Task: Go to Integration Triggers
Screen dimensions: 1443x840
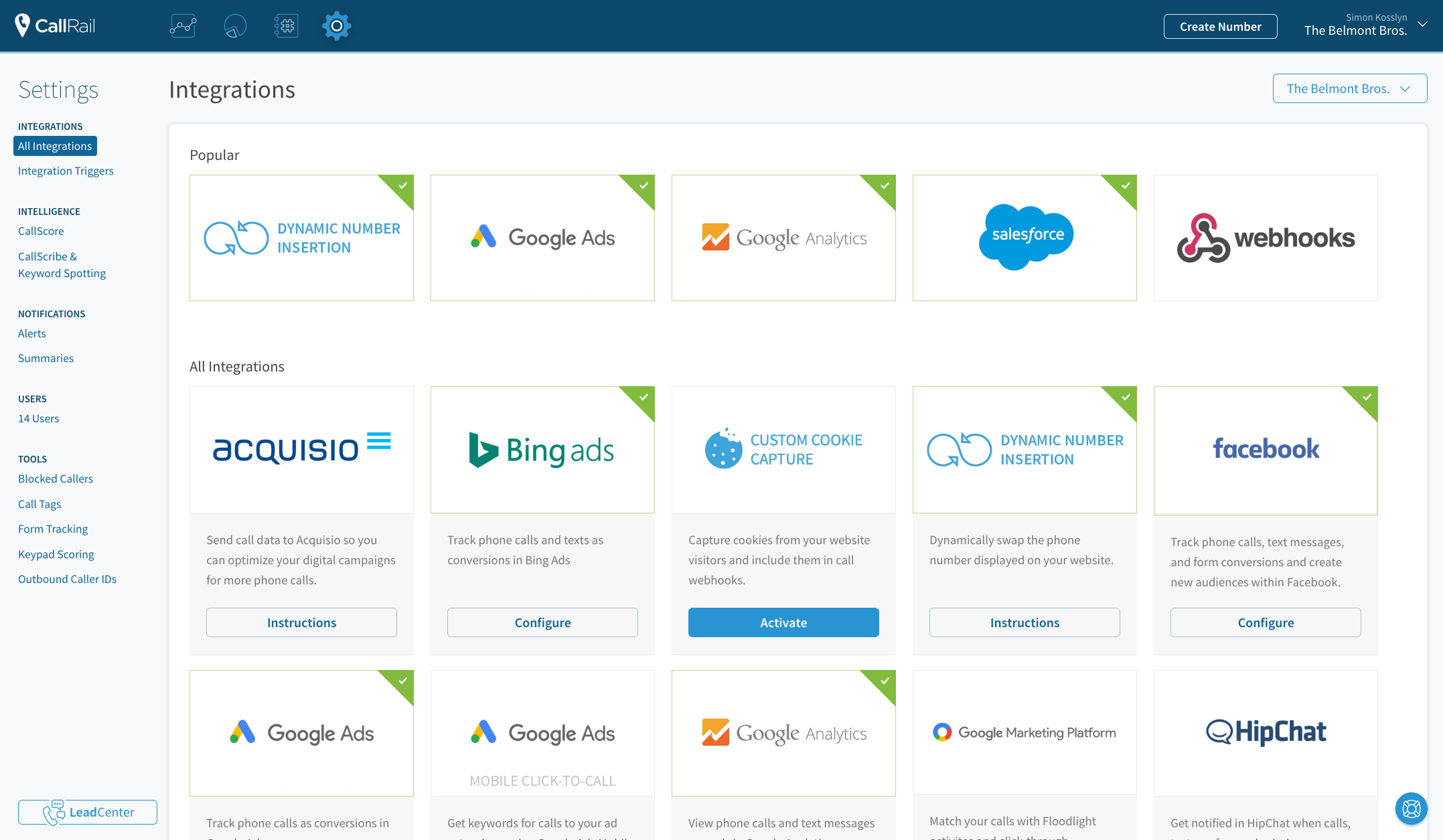Action: [x=66, y=171]
